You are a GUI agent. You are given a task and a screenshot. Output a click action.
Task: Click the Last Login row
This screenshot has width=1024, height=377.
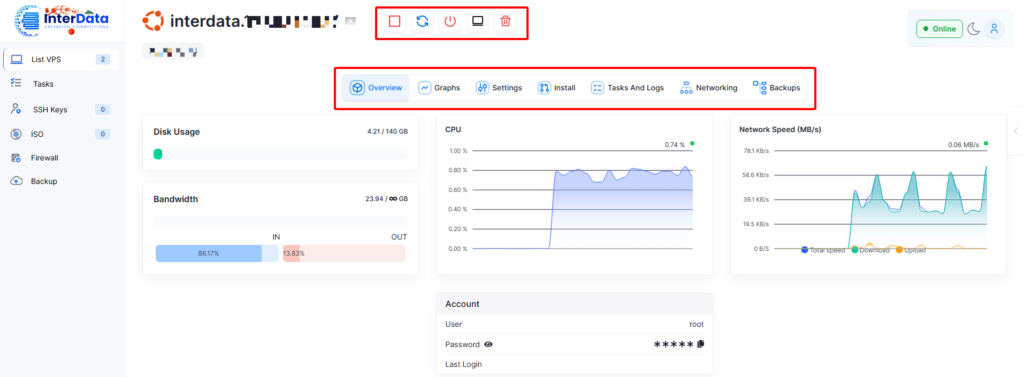[x=575, y=364]
